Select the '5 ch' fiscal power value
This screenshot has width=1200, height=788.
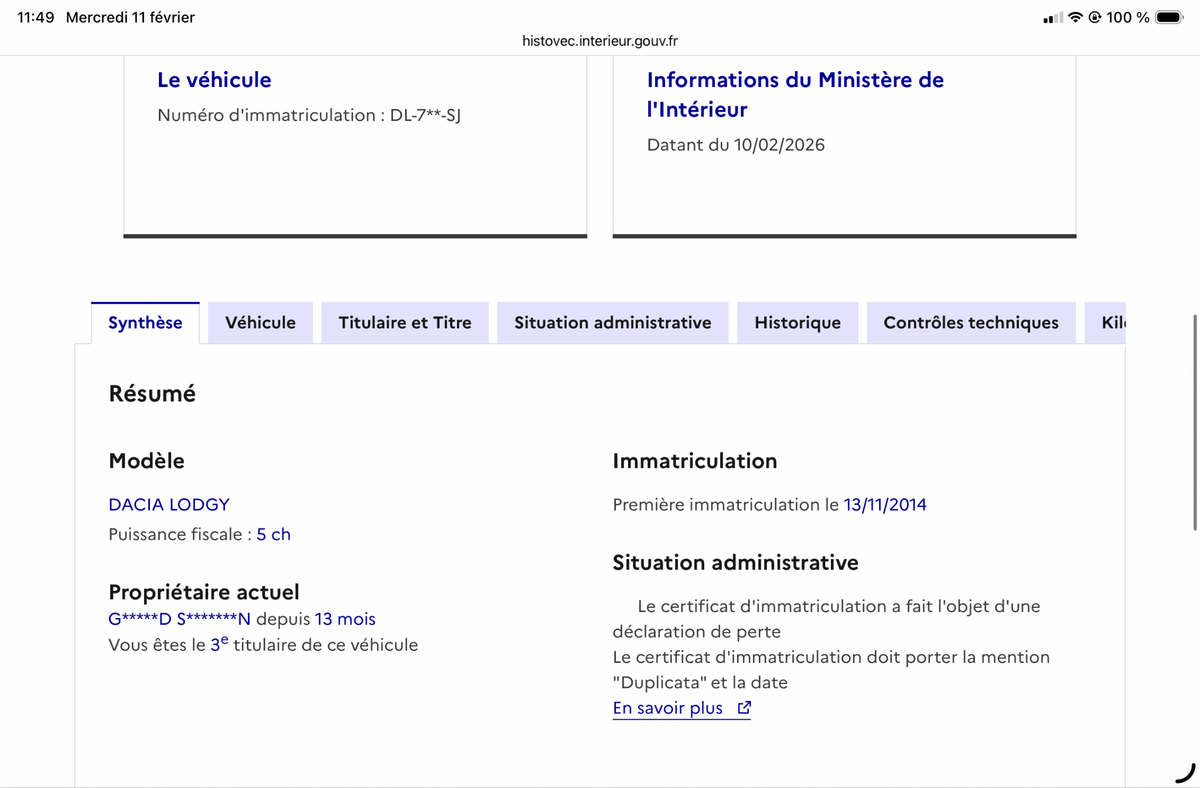coord(274,534)
